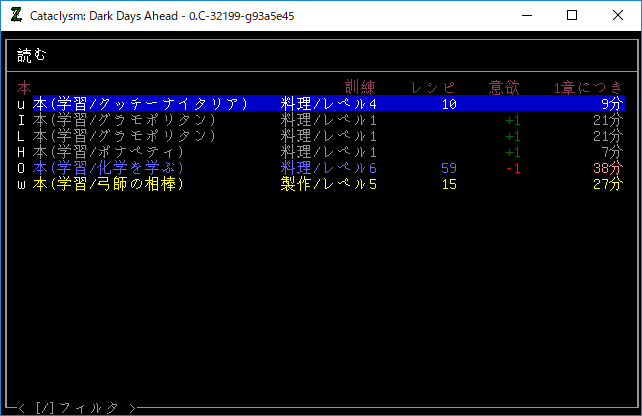642x416 pixels.
Task: Click the Cataclysm app icon in title bar
Action: pos(15,16)
